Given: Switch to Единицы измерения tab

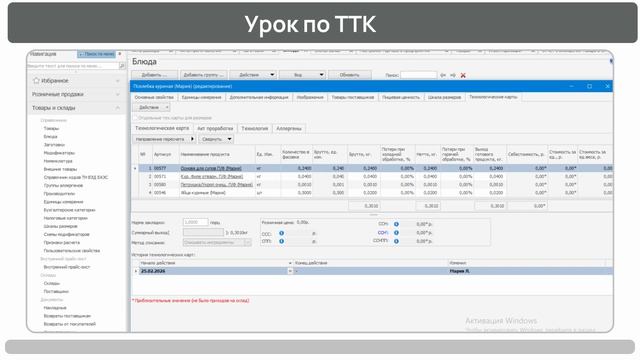Looking at the screenshot, I should pyautogui.click(x=201, y=97).
